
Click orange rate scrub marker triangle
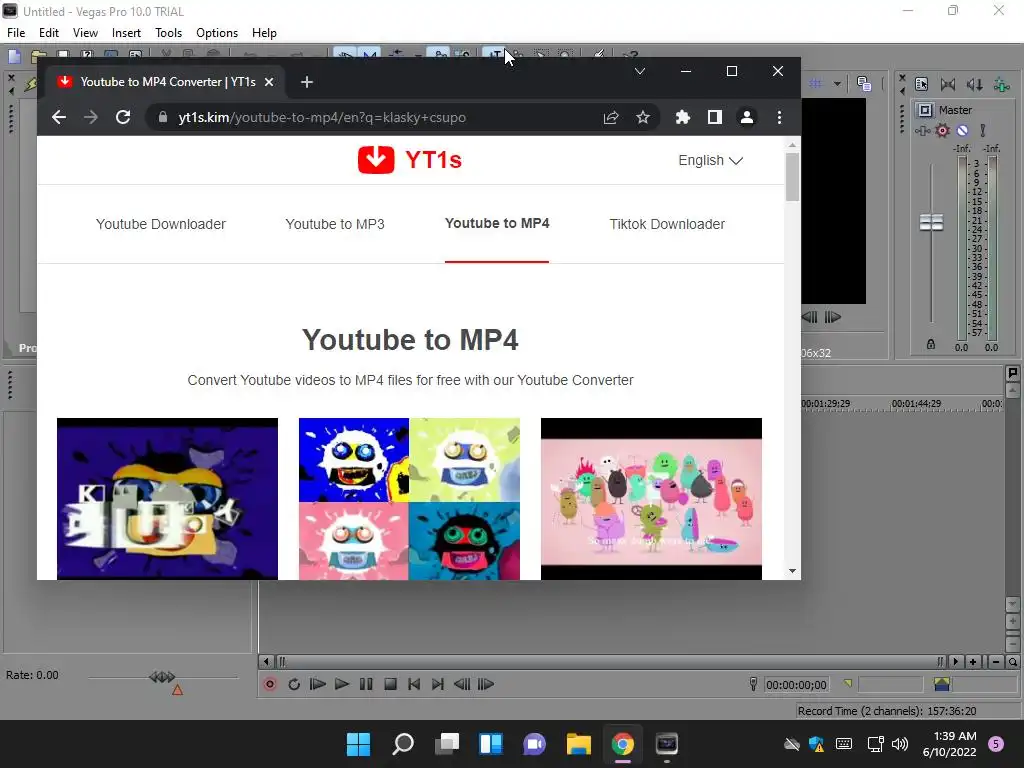click(177, 690)
